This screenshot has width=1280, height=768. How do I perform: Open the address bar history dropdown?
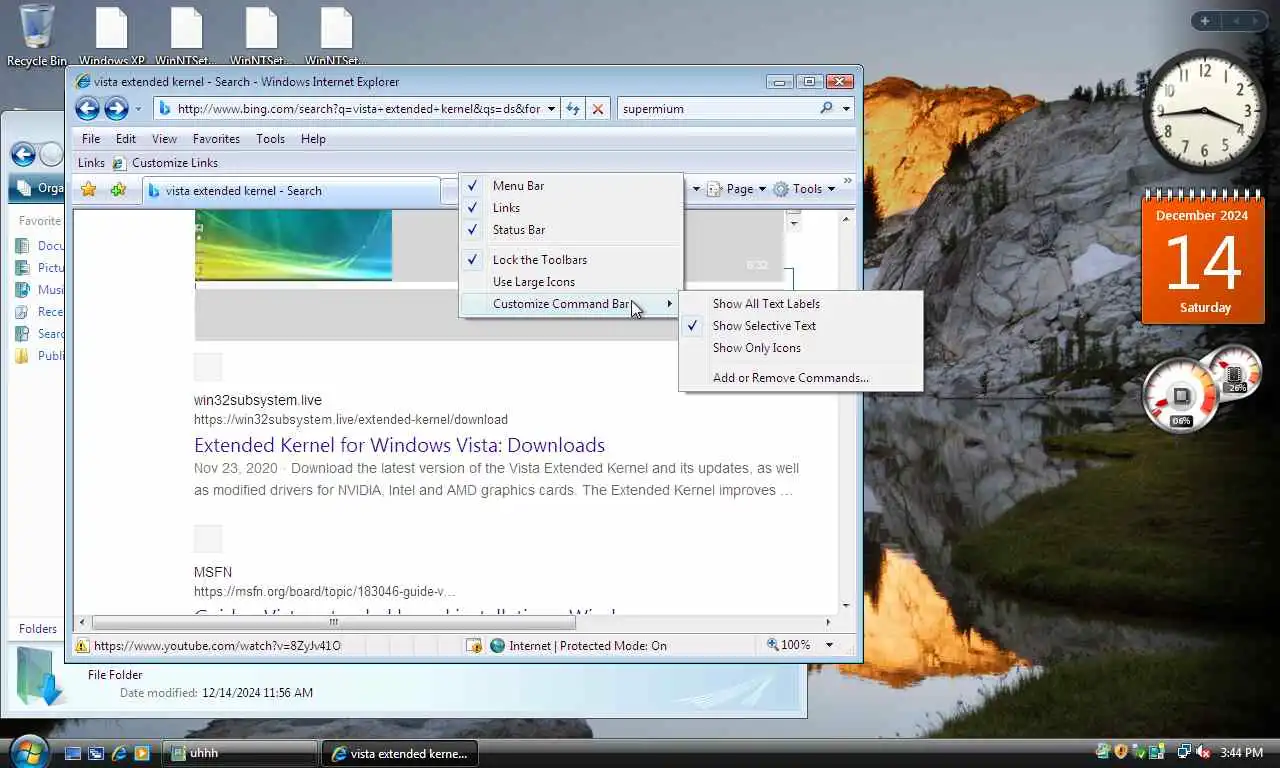pos(551,109)
